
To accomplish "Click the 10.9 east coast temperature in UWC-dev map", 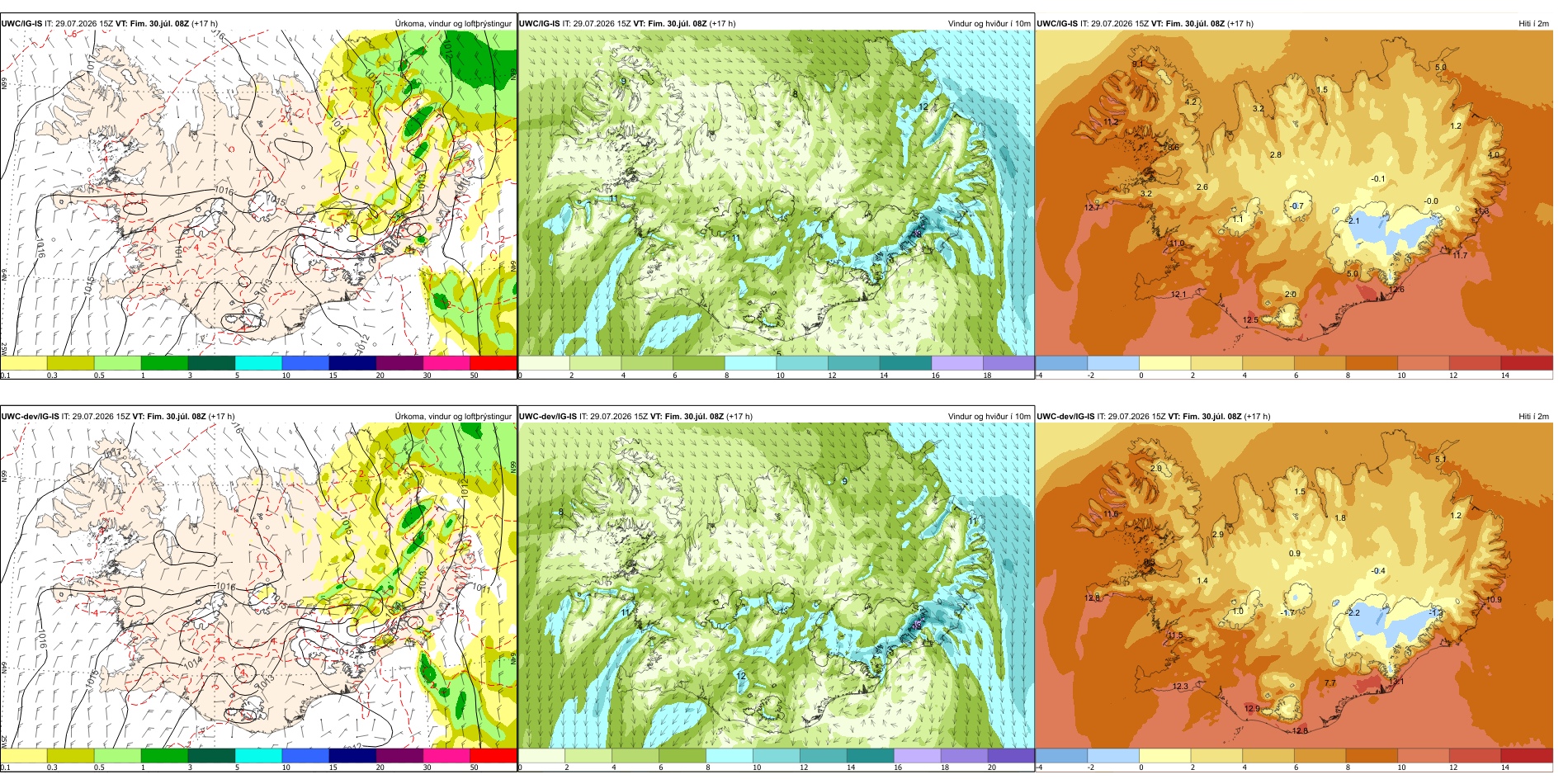I will pos(1494,600).
